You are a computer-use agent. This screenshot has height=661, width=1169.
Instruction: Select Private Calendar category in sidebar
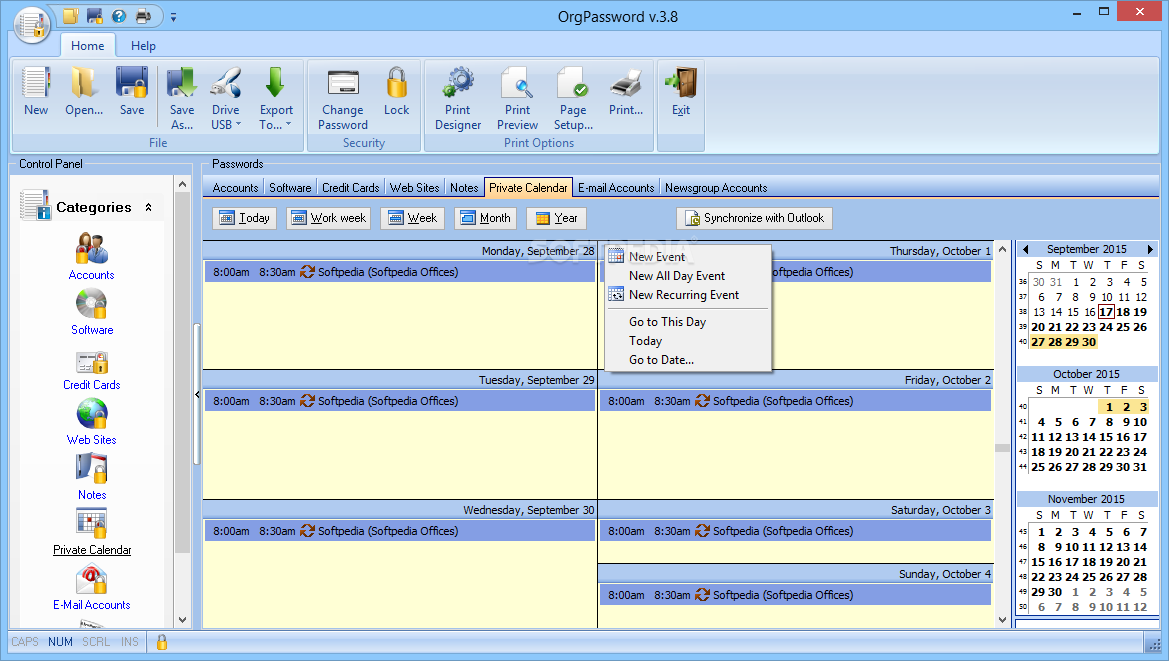point(92,532)
